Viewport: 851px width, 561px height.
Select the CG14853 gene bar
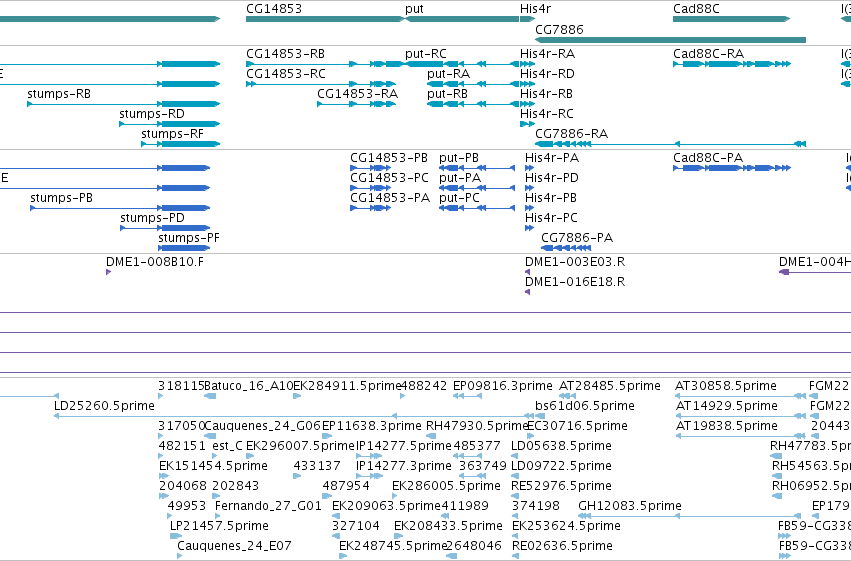coord(325,19)
